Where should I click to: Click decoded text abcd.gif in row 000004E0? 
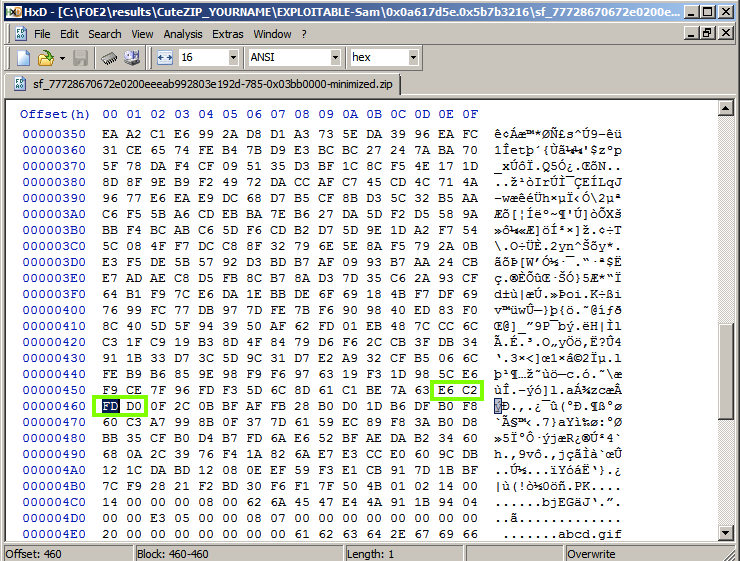click(x=590, y=534)
